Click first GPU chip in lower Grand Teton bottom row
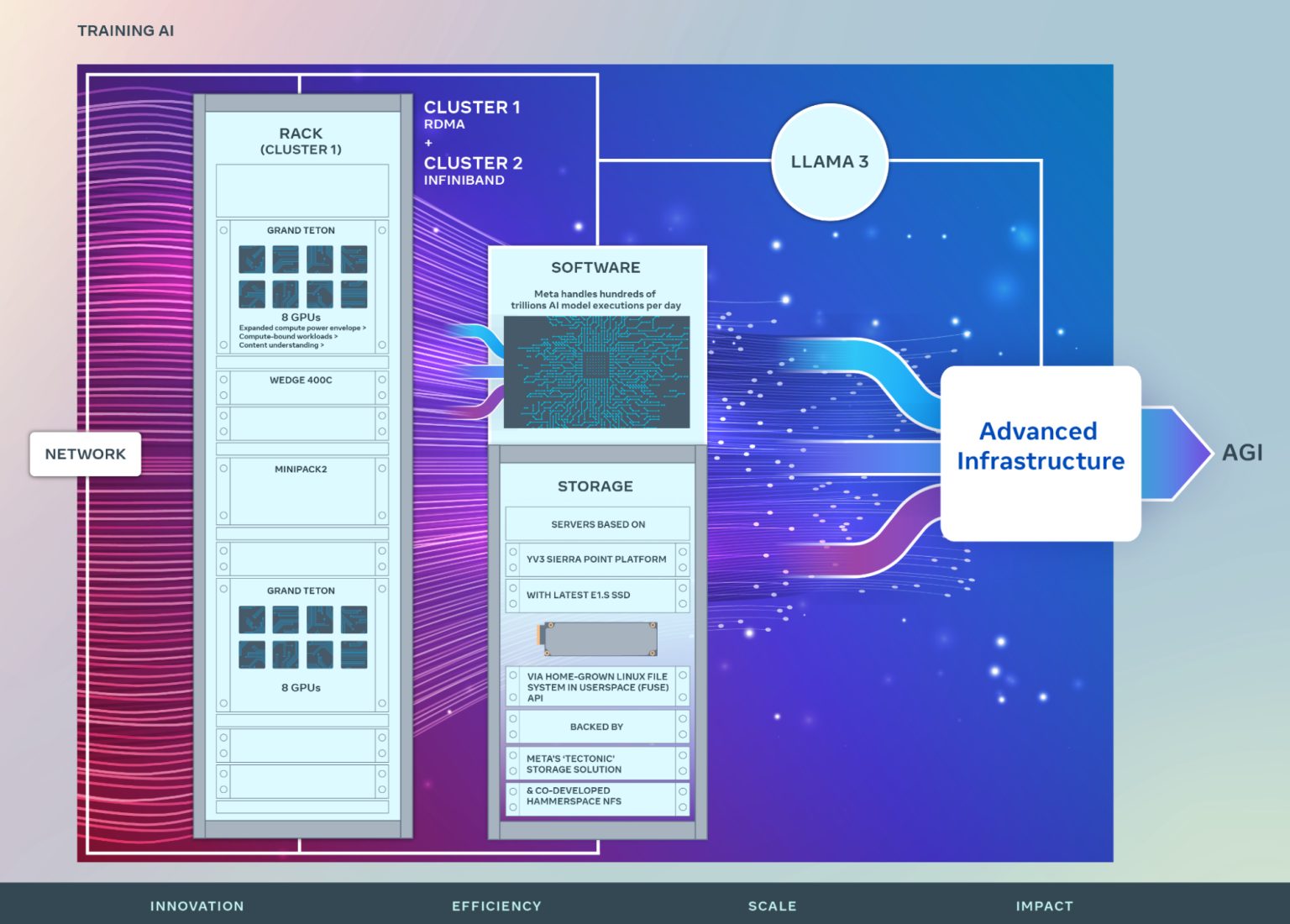Image resolution: width=1290 pixels, height=924 pixels. pos(252,654)
